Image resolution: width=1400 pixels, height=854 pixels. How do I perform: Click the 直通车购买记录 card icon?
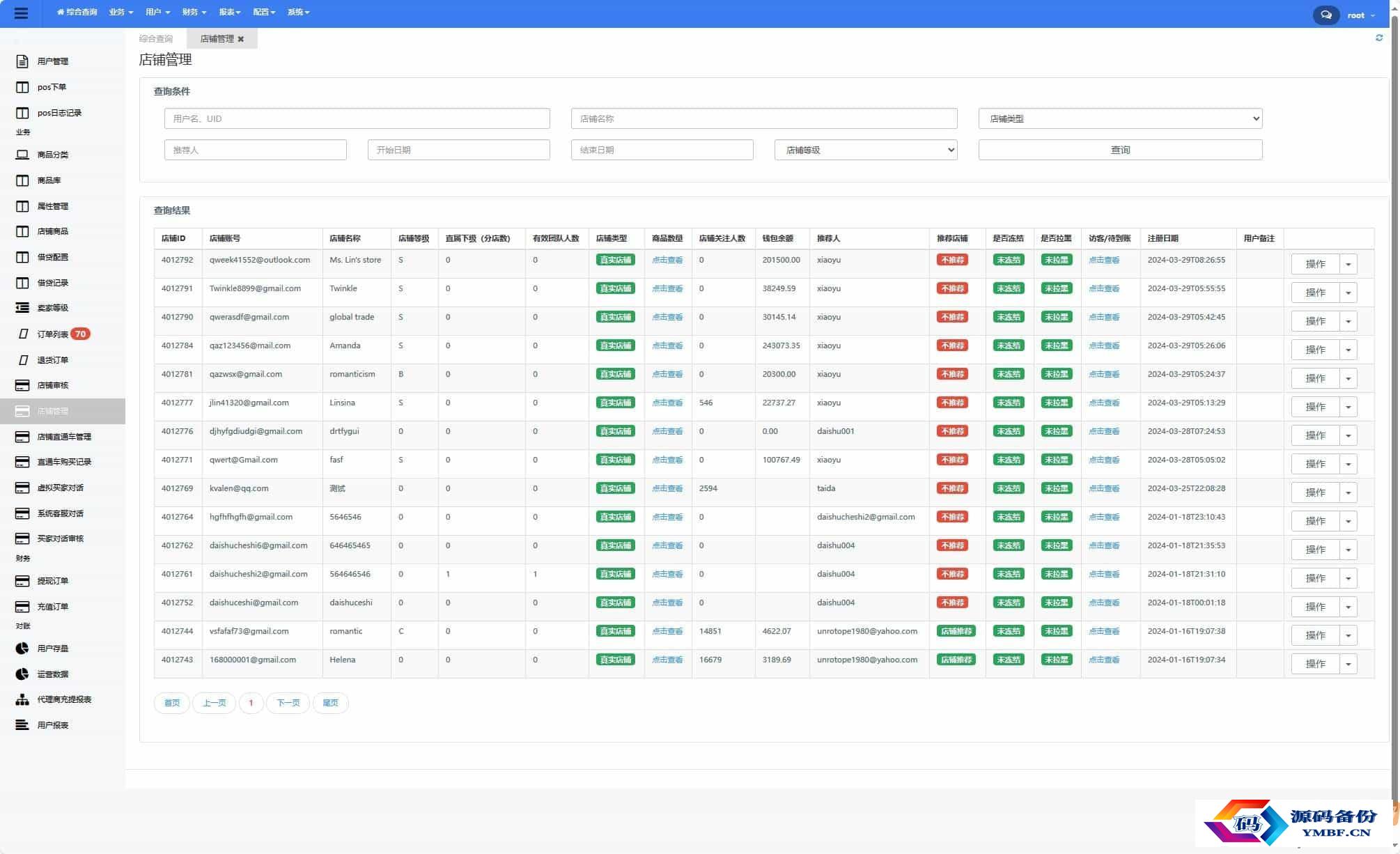[x=22, y=462]
